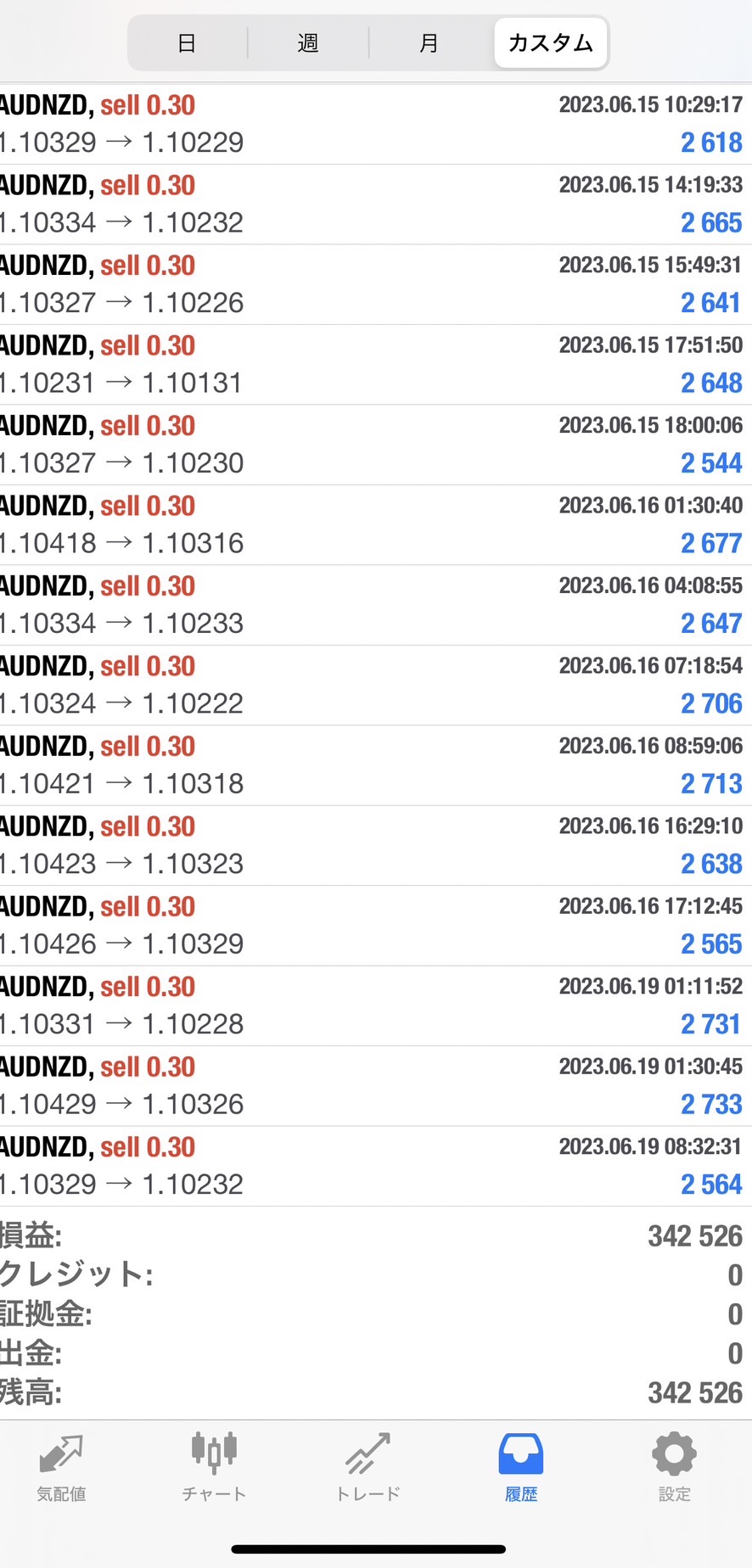Open the チャート candlestick chart icon
Screen dimensions: 752x1568
[x=214, y=1454]
